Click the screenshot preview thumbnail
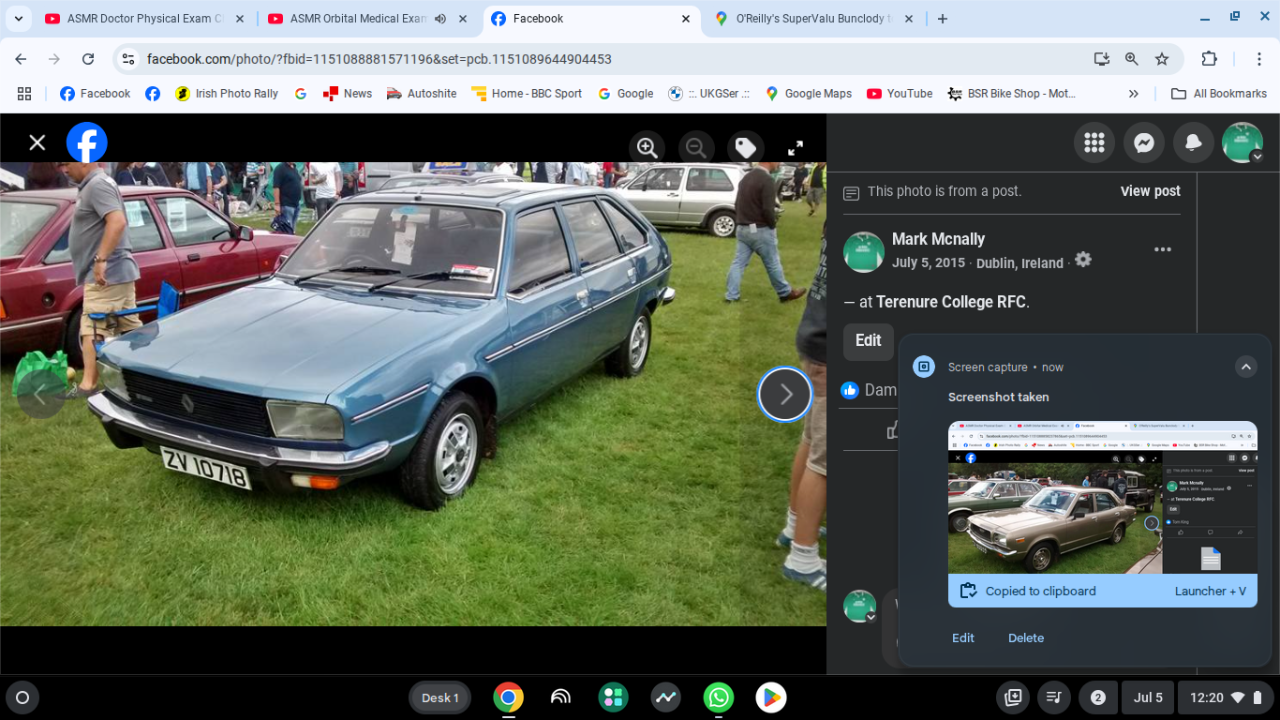The height and width of the screenshot is (720, 1280). pos(1102,497)
